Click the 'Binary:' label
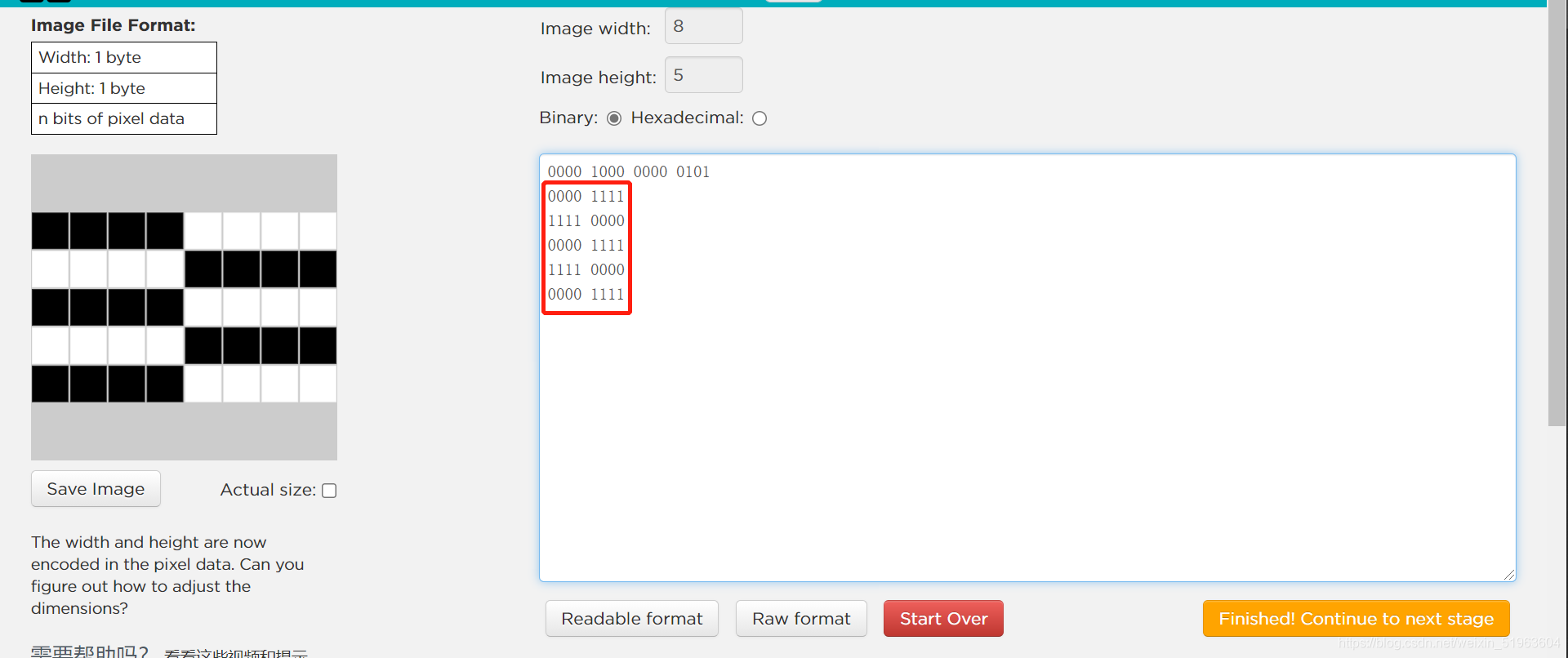1568x658 pixels. point(568,118)
